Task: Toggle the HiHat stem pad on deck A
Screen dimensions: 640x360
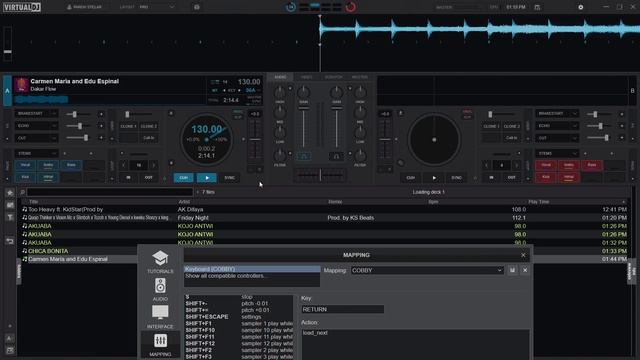Action: tap(48, 177)
